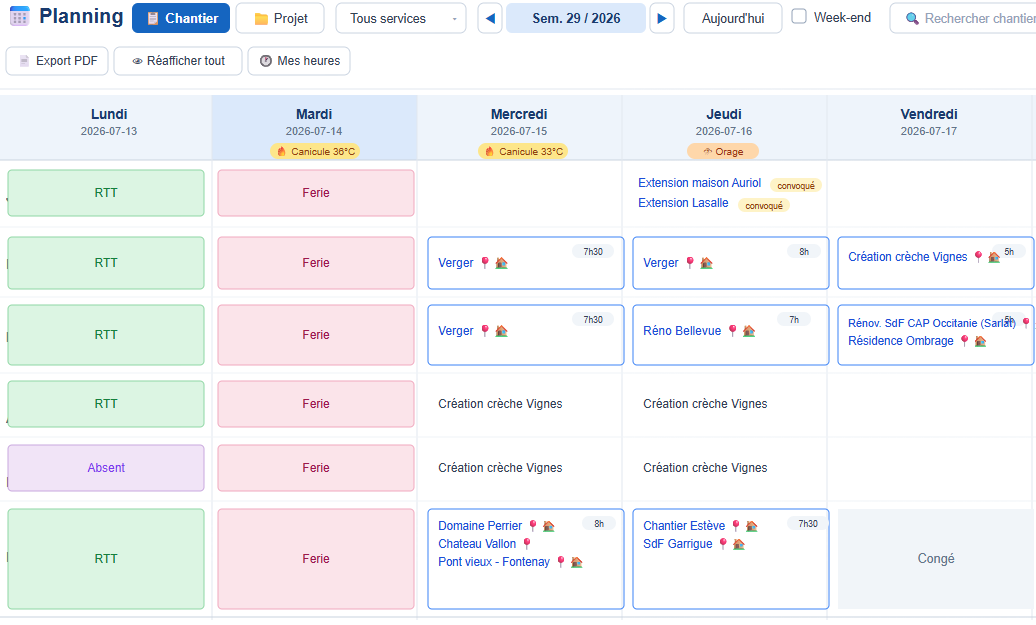Open the Mes heures view
This screenshot has width=1036, height=625.
point(299,61)
